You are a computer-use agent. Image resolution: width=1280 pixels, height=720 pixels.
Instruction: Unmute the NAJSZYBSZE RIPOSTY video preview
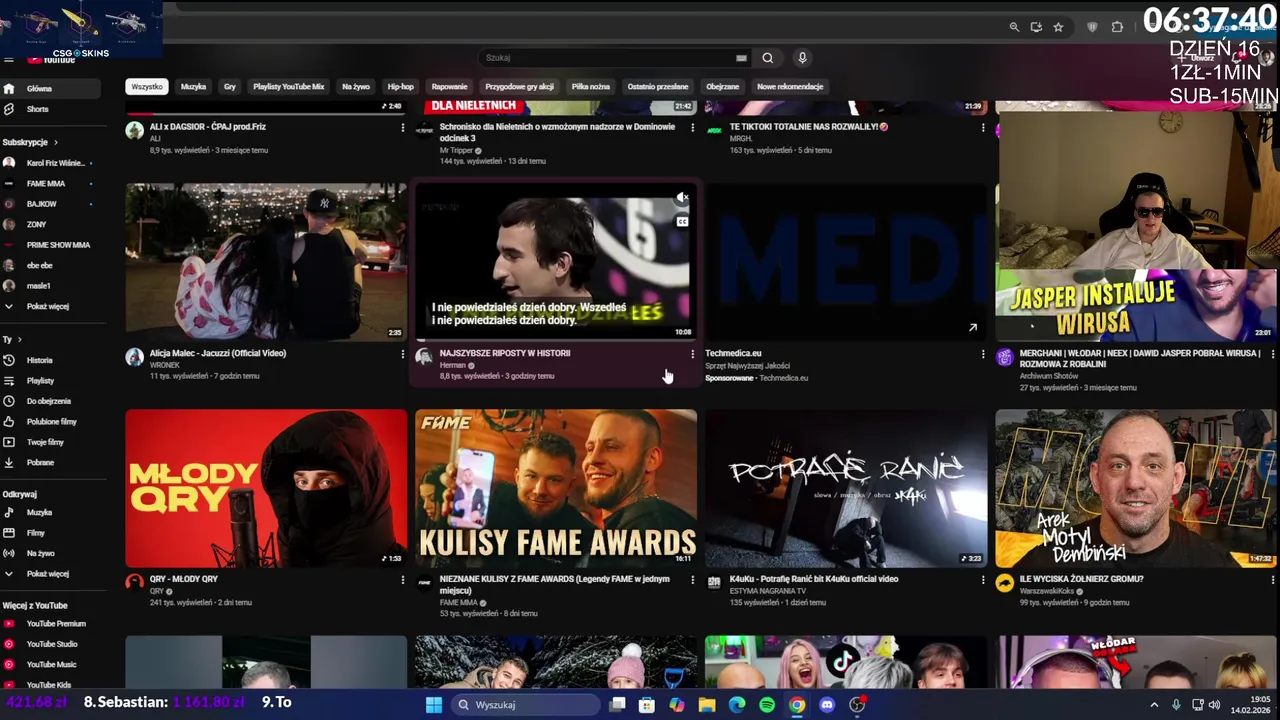click(x=682, y=198)
